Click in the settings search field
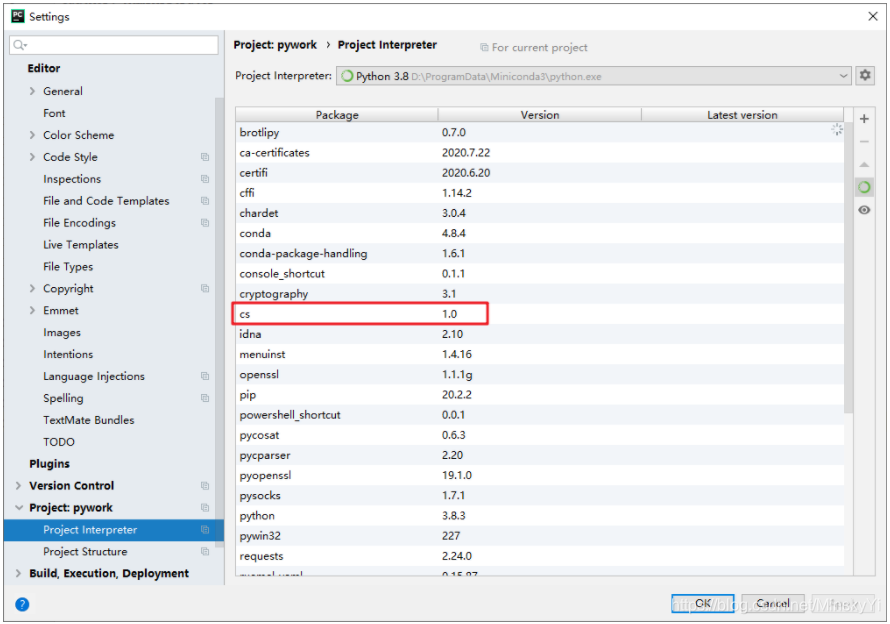This screenshot has width=890, height=624. coord(114,45)
